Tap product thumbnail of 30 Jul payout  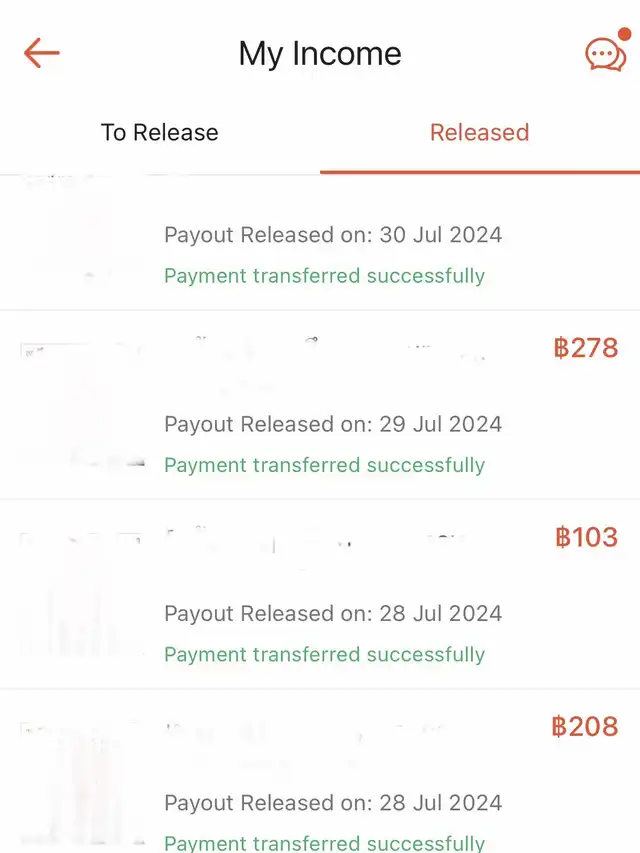83,235
